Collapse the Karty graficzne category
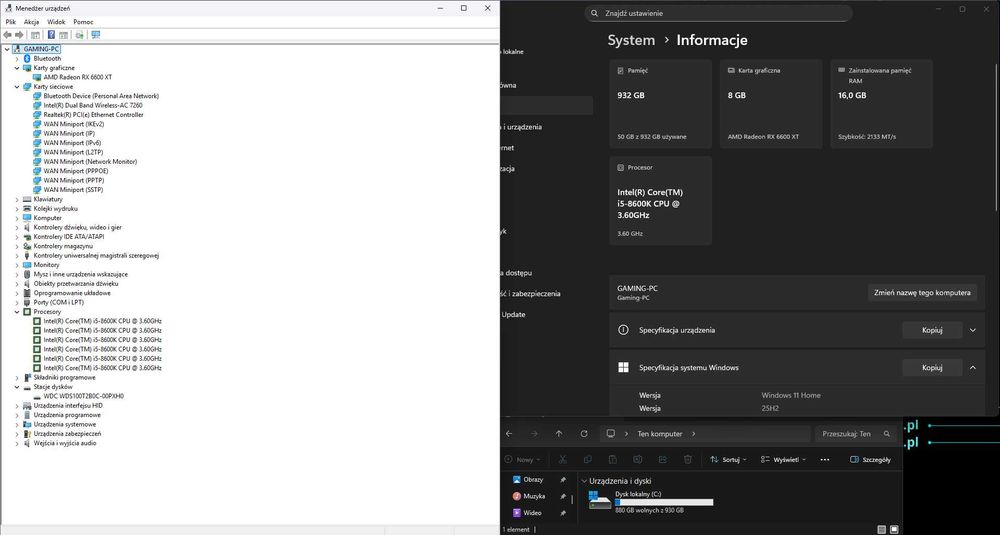1000x535 pixels. pos(17,68)
